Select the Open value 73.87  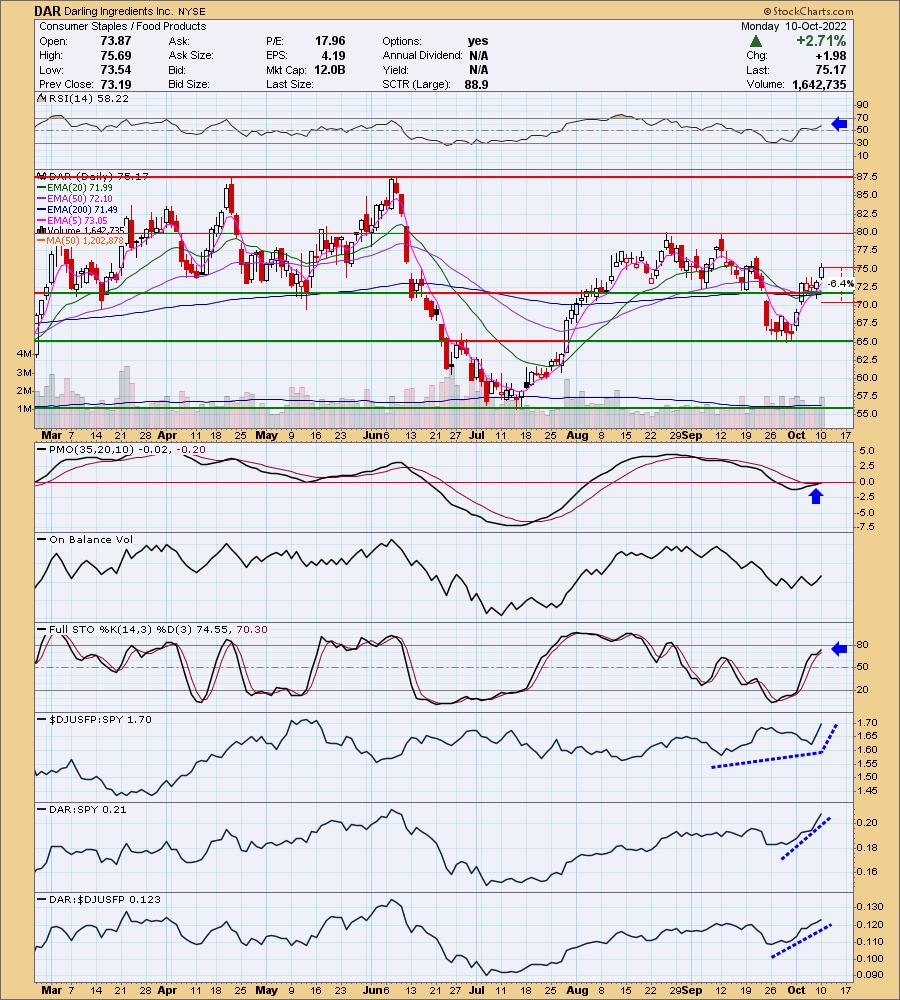(116, 41)
